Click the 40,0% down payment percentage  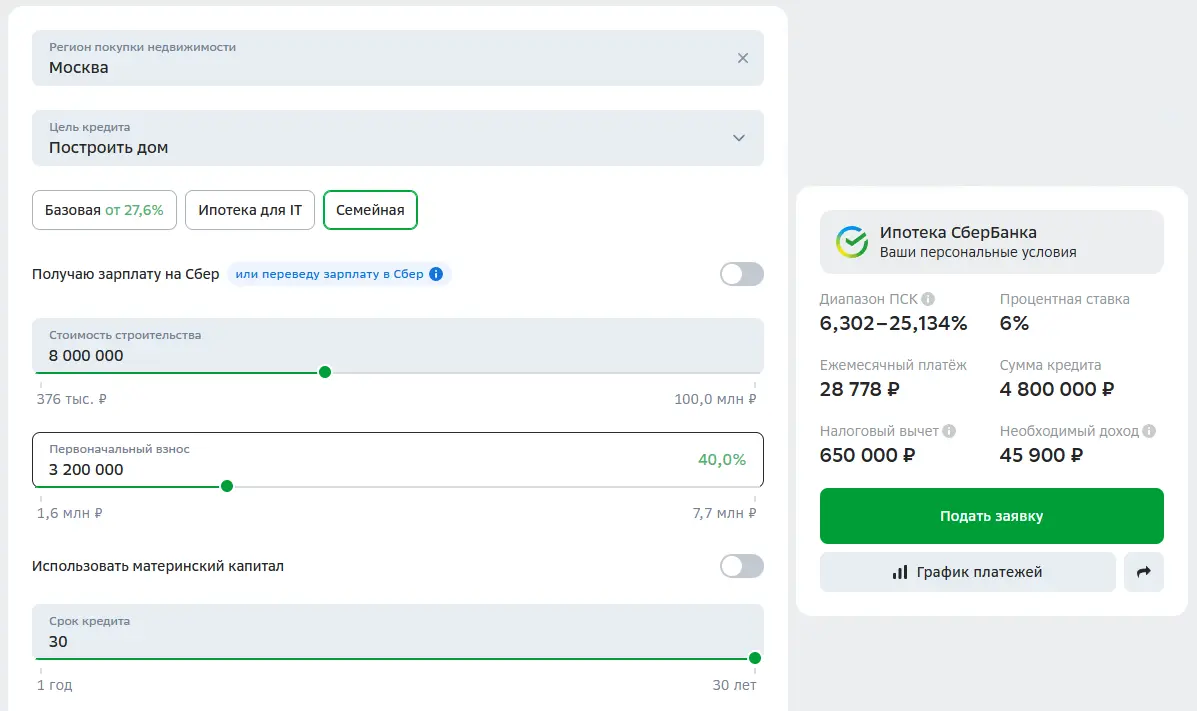721,460
